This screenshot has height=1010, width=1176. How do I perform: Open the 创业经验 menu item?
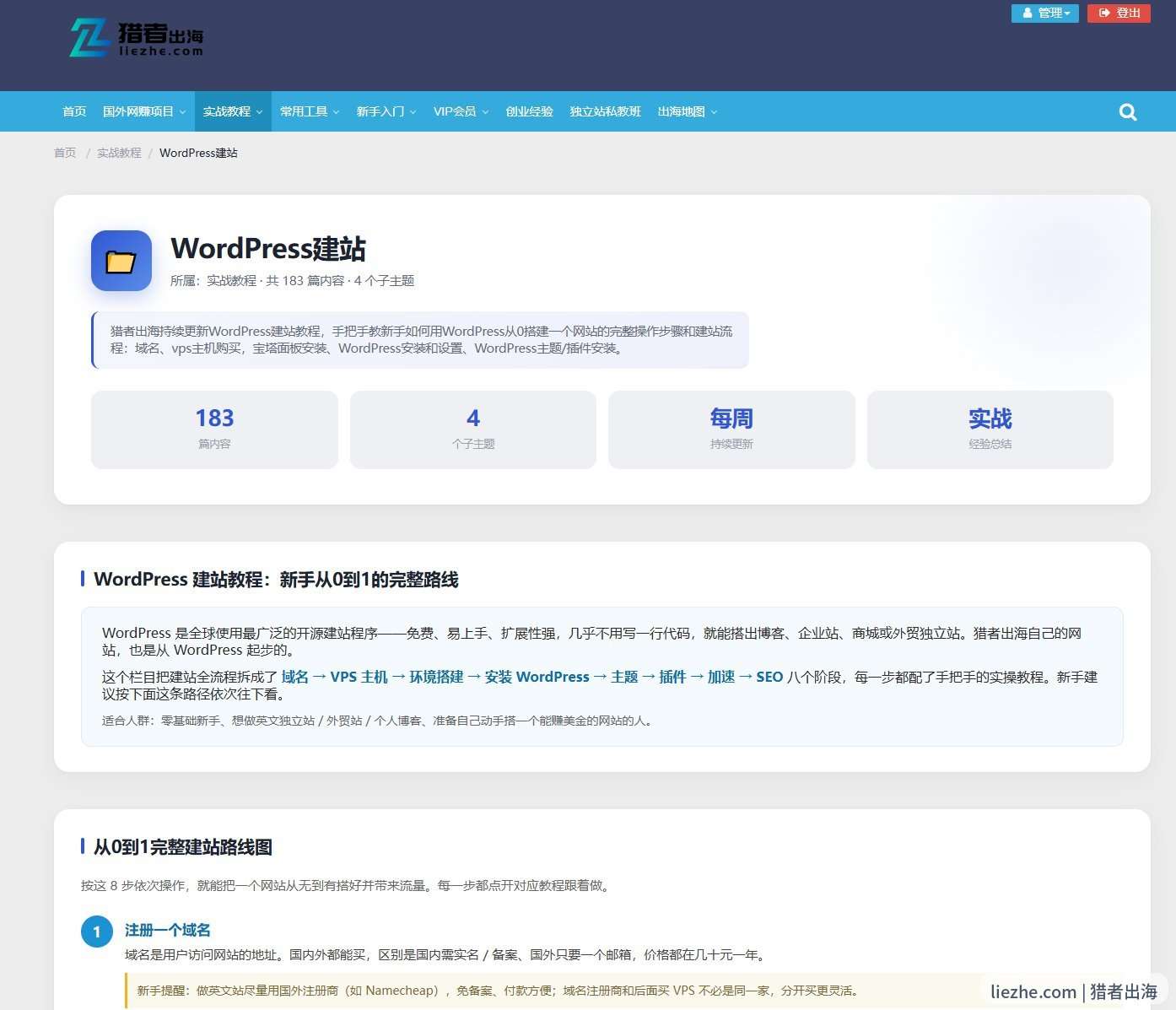[x=529, y=111]
